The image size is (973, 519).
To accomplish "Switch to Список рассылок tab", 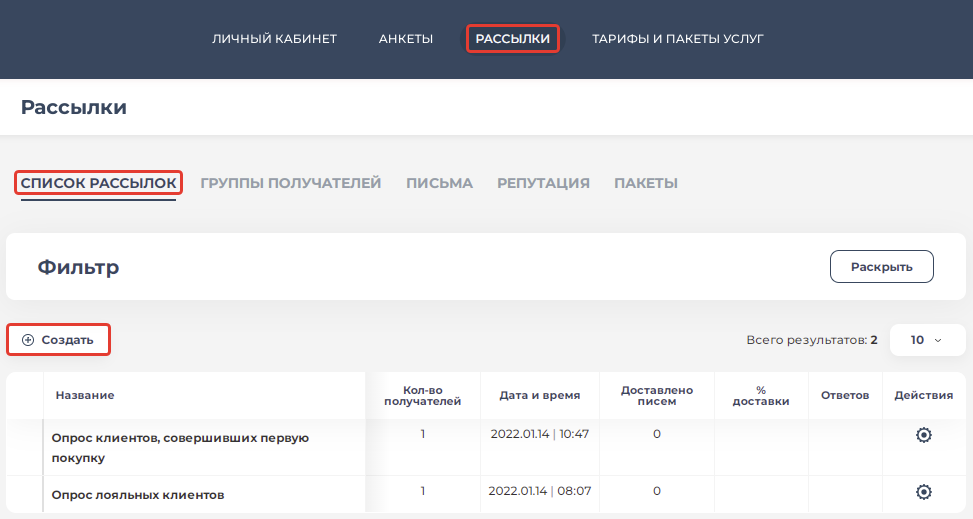I will [x=98, y=183].
